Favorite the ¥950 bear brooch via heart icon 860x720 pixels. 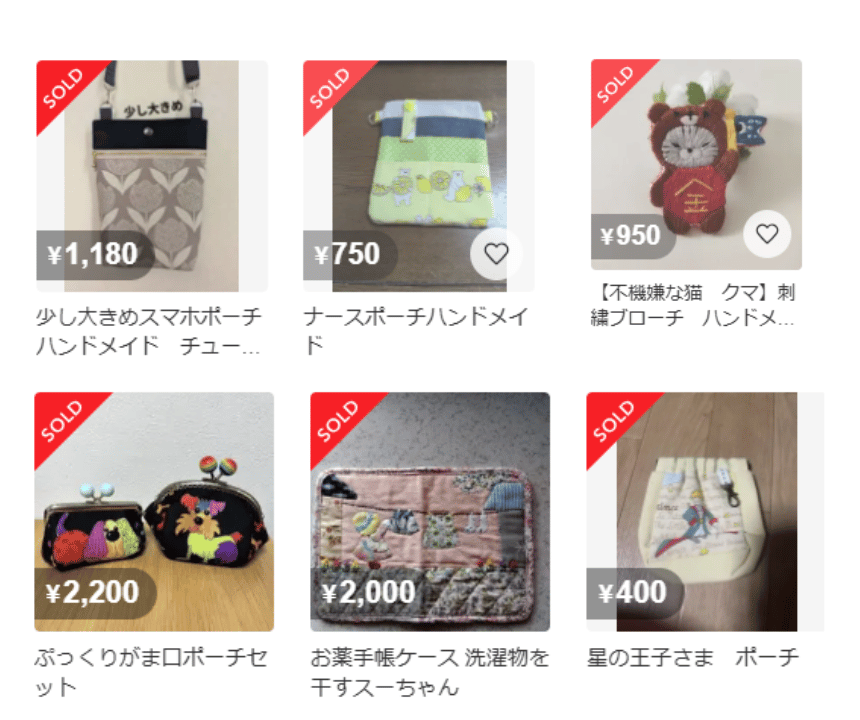767,234
